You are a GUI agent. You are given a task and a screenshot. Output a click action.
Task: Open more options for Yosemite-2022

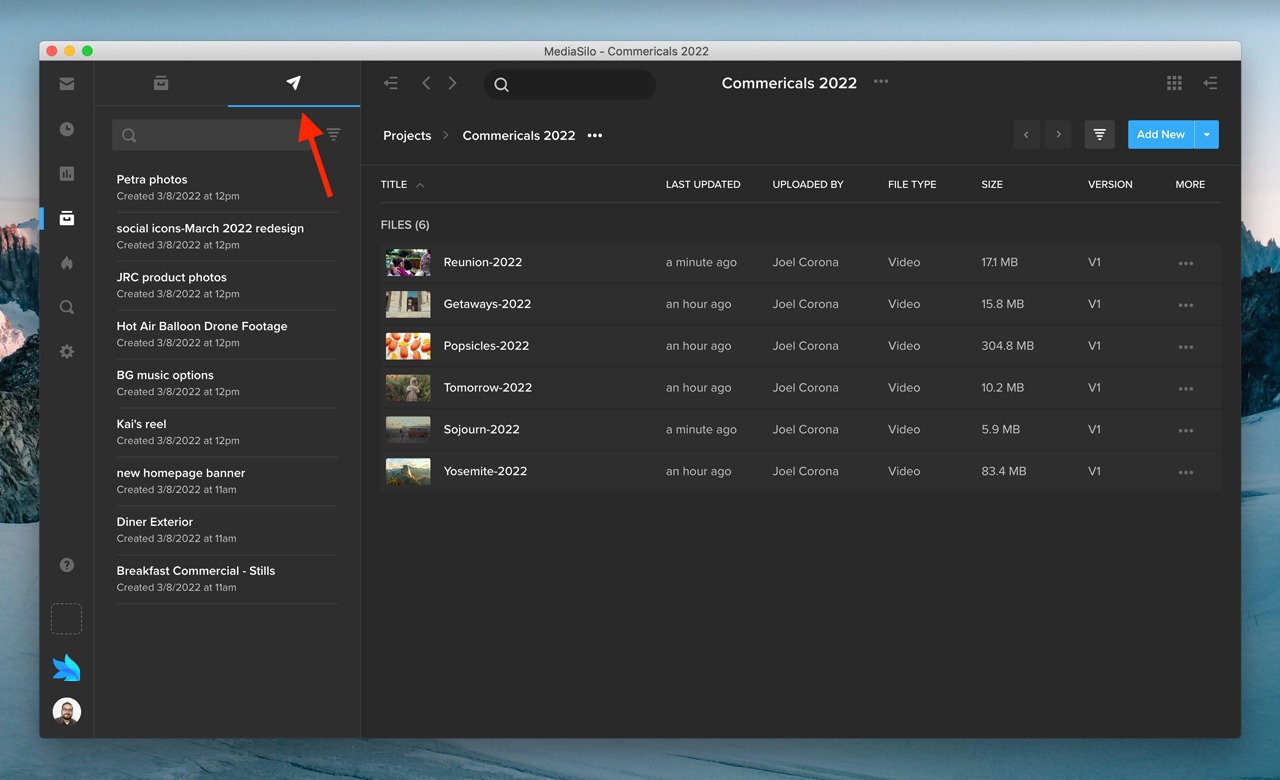coord(1186,473)
